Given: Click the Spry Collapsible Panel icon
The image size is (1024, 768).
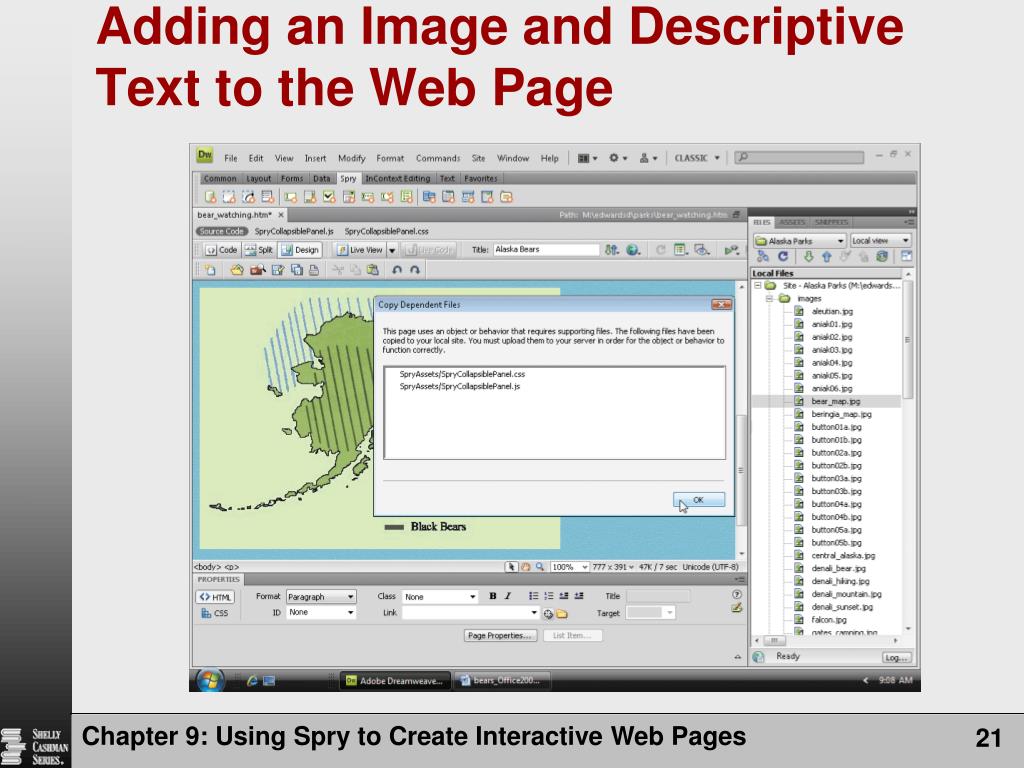Looking at the screenshot, I should click(x=487, y=197).
